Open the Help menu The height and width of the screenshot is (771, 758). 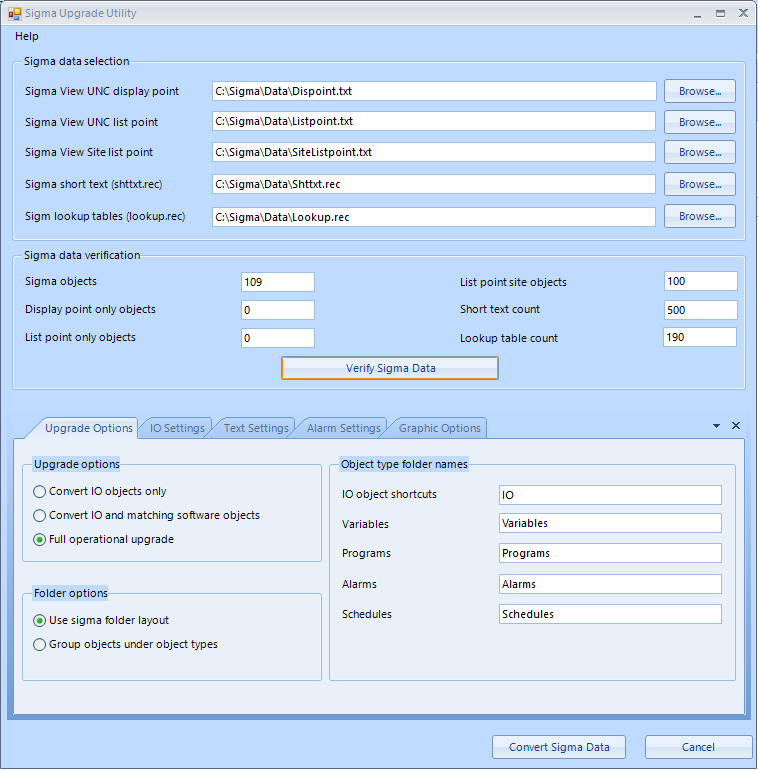27,36
